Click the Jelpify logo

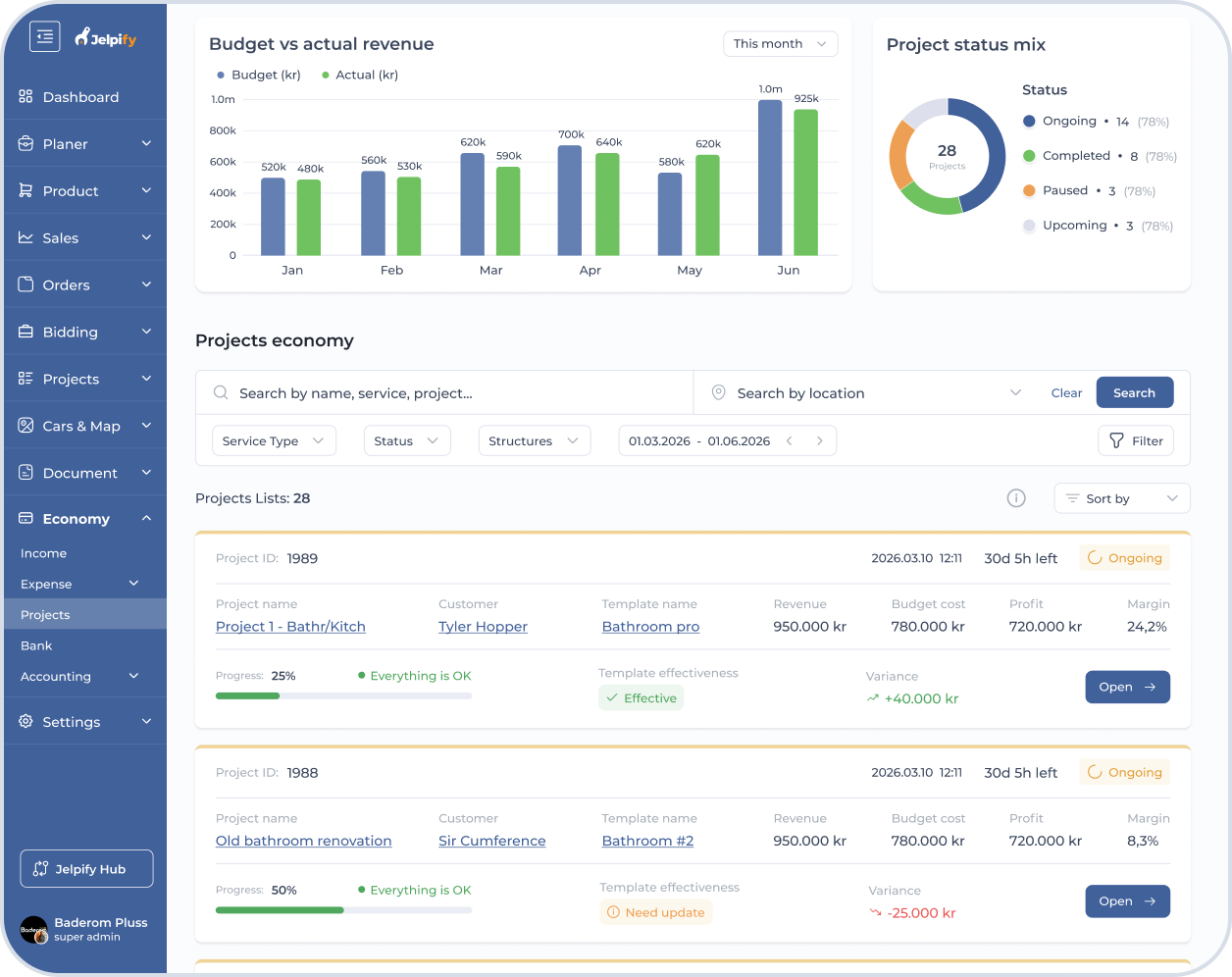[x=106, y=37]
